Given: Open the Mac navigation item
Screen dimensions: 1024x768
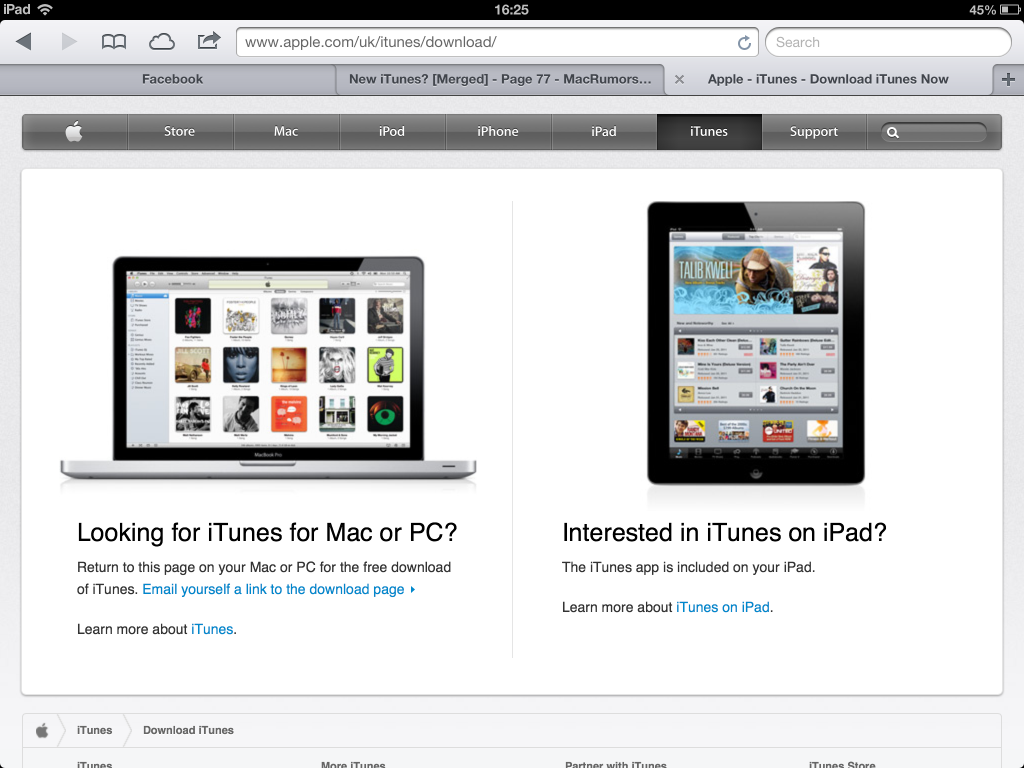Looking at the screenshot, I should click(x=286, y=131).
